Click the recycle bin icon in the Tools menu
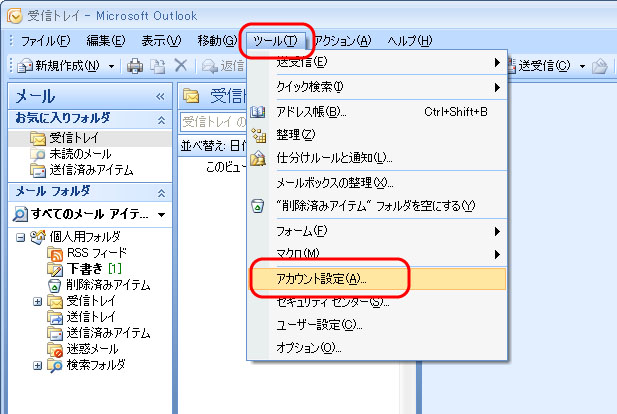The height and width of the screenshot is (414, 617). coord(257,206)
